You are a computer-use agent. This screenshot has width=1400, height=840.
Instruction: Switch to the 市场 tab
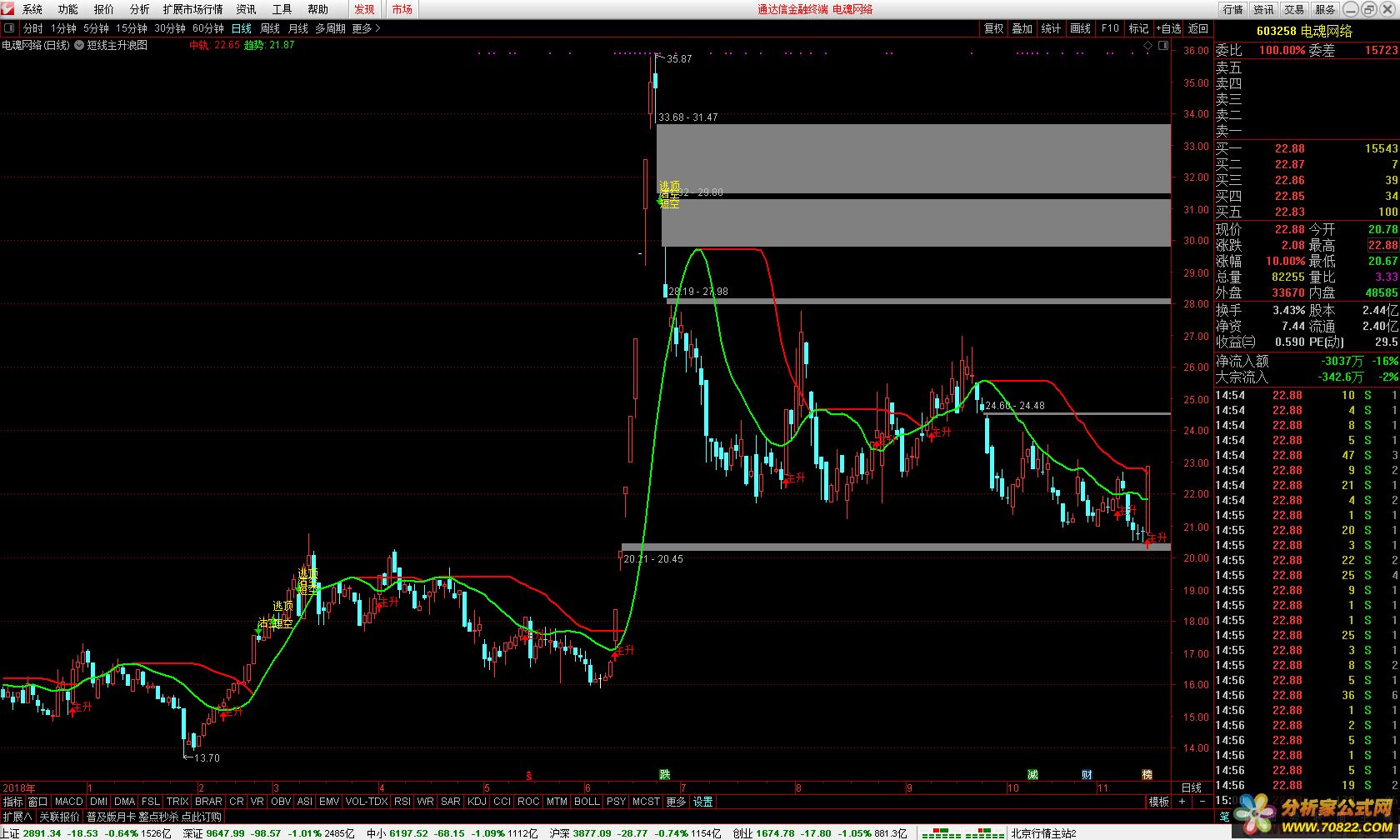[x=402, y=9]
